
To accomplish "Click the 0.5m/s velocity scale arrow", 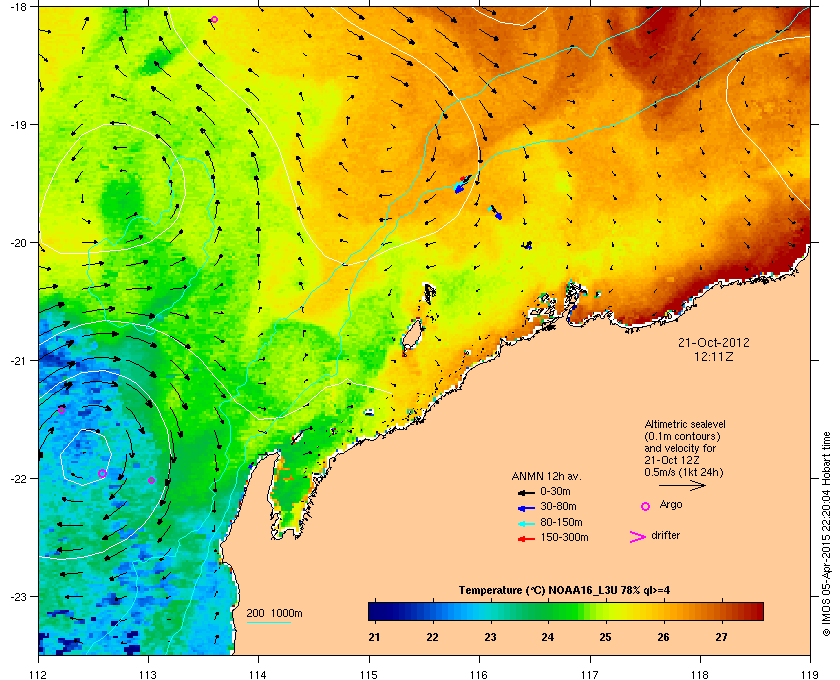I will (682, 485).
